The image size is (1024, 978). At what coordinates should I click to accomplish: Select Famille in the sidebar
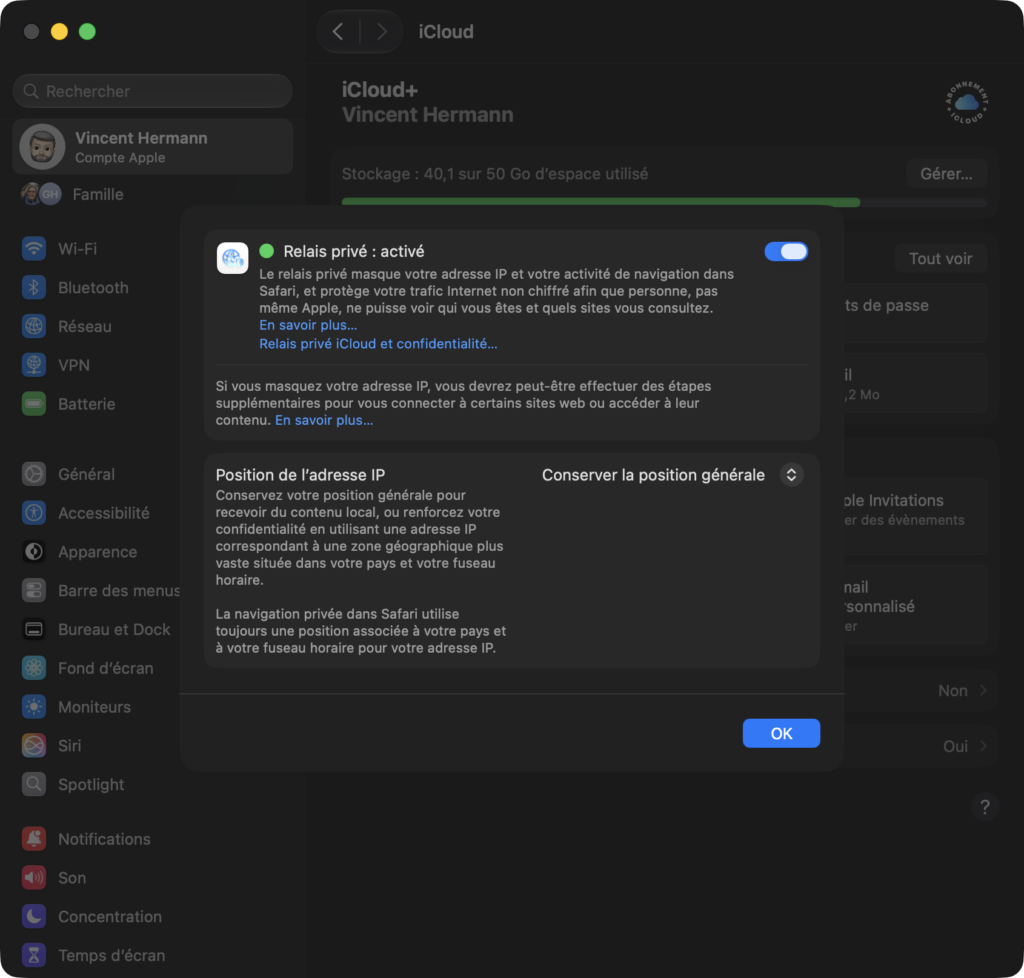pos(98,194)
